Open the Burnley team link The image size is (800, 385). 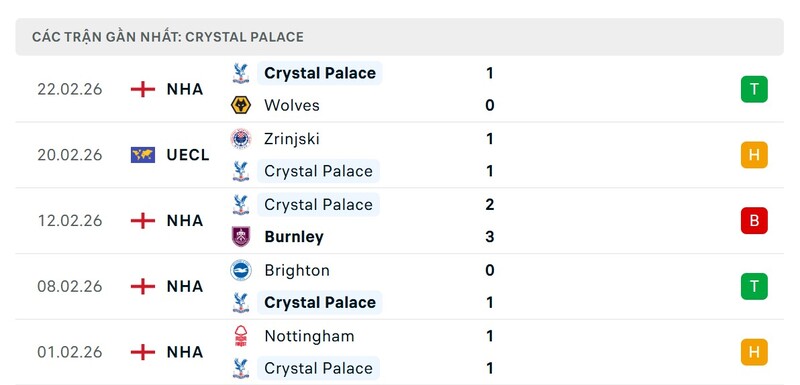294,237
